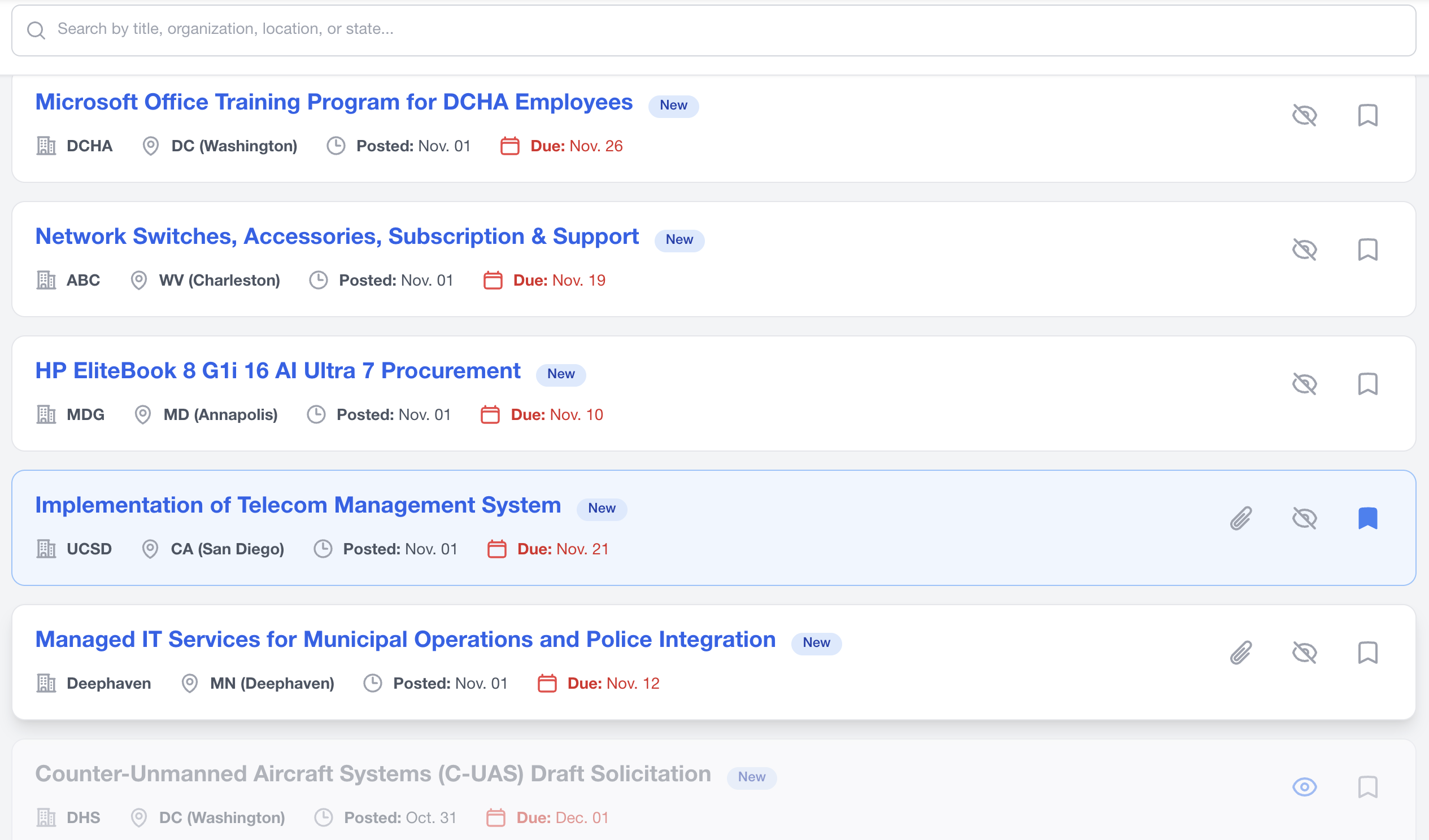Hide the Managed IT Services listing
1429x840 pixels.
(1305, 652)
